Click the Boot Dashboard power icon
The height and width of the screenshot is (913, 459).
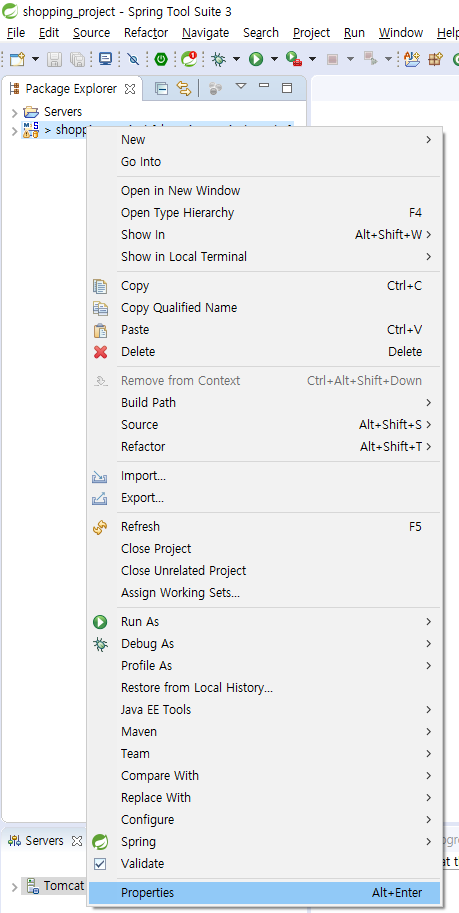[x=161, y=59]
